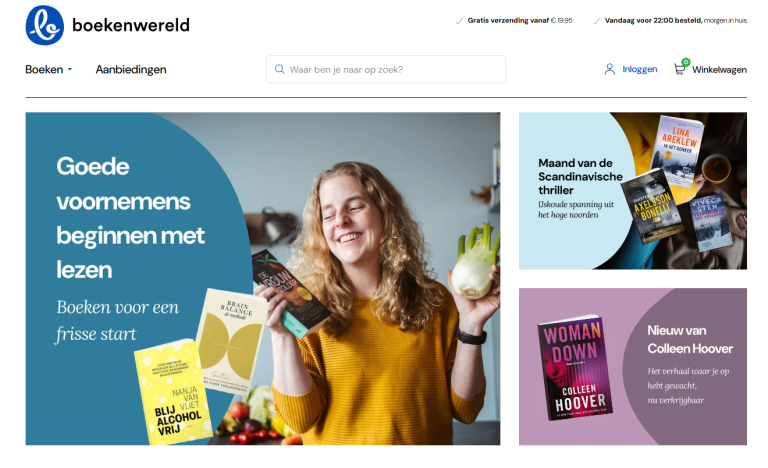Screen dimensions: 768x468
Task: Click the magnifying glass search icon
Action: click(280, 69)
